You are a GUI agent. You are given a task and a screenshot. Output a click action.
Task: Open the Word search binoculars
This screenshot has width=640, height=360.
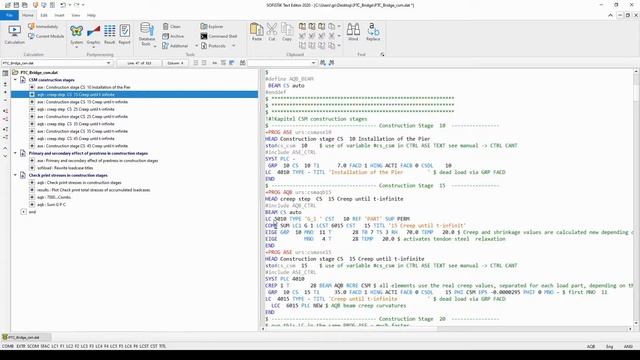point(353,32)
